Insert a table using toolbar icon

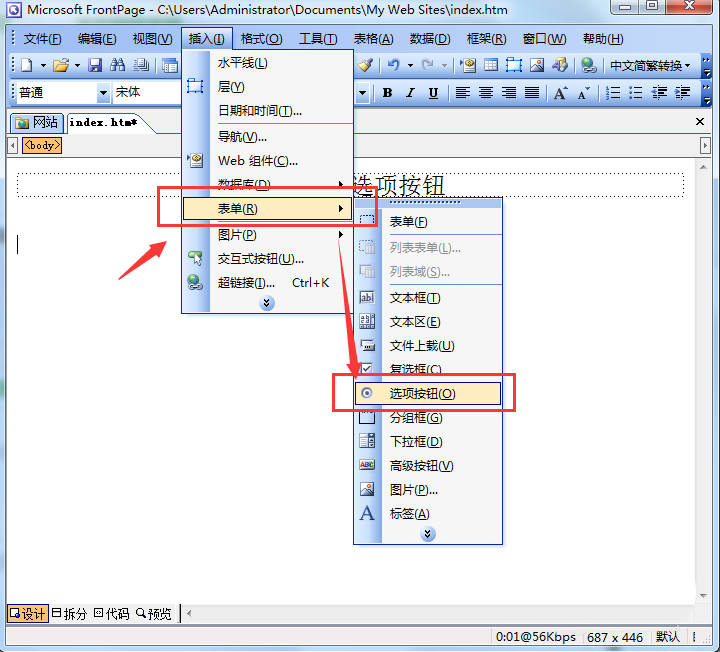click(491, 65)
